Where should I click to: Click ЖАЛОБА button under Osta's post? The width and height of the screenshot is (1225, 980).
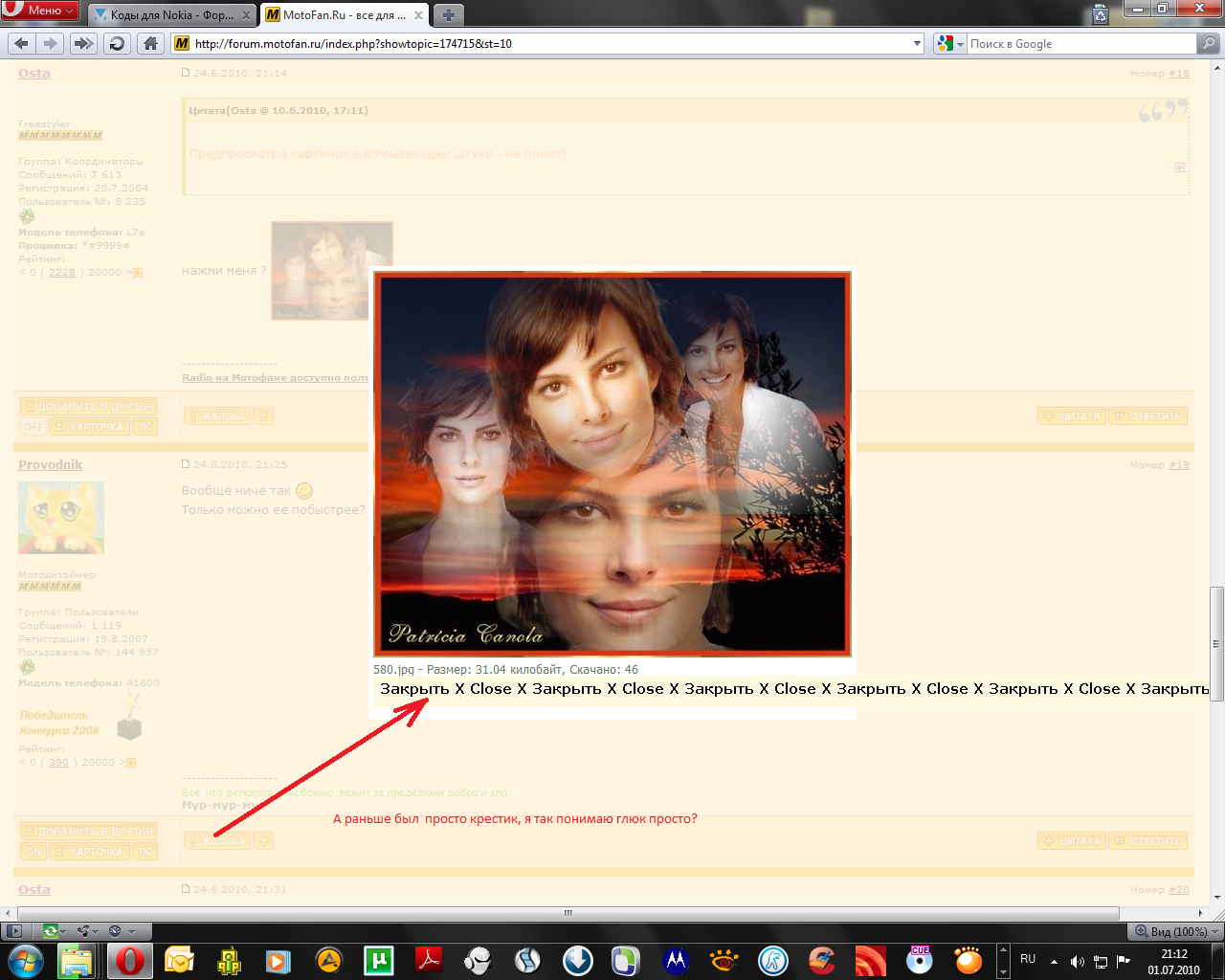(217, 415)
